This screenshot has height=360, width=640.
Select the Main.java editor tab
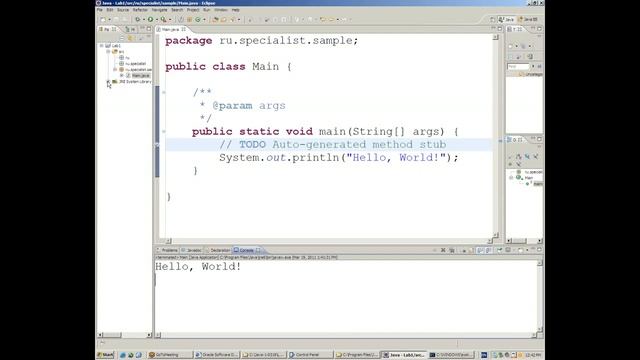[172, 29]
